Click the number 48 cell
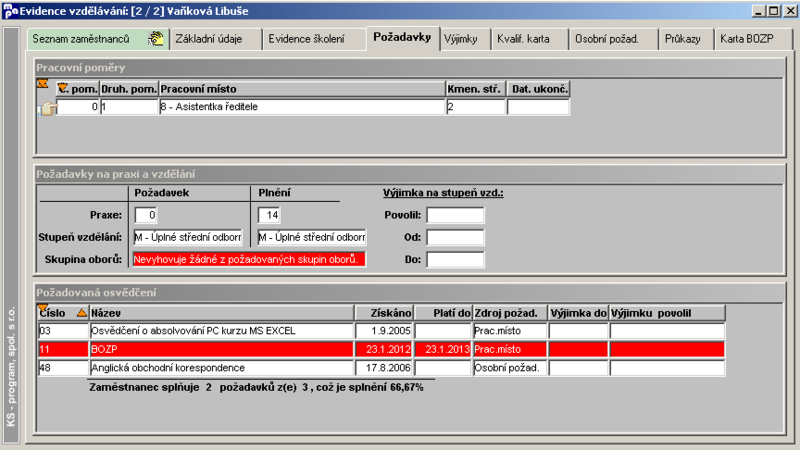800x450 pixels. [63, 368]
